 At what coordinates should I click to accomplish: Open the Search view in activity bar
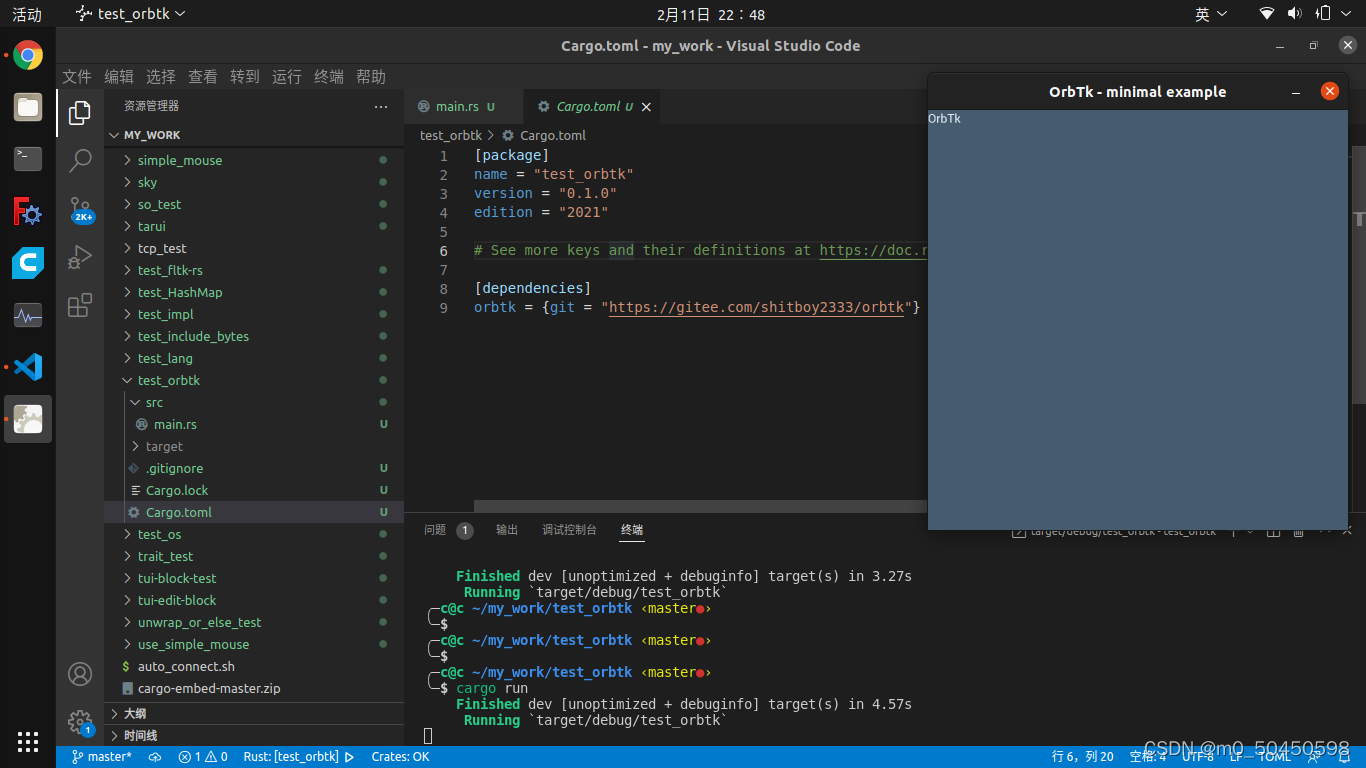80,161
